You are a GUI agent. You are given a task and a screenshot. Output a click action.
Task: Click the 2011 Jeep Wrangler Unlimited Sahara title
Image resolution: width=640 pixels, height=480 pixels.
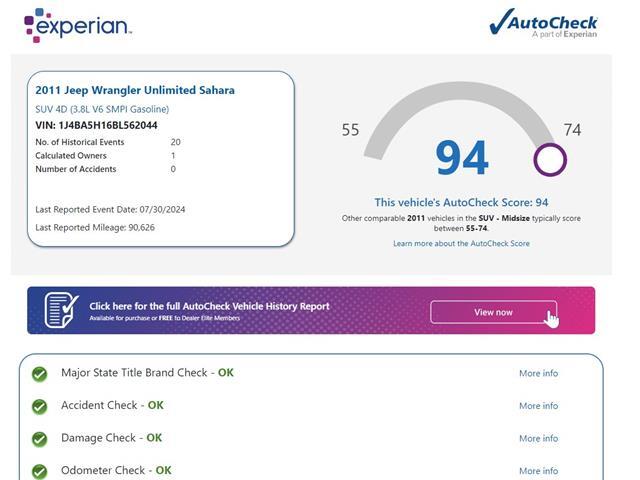coord(135,90)
